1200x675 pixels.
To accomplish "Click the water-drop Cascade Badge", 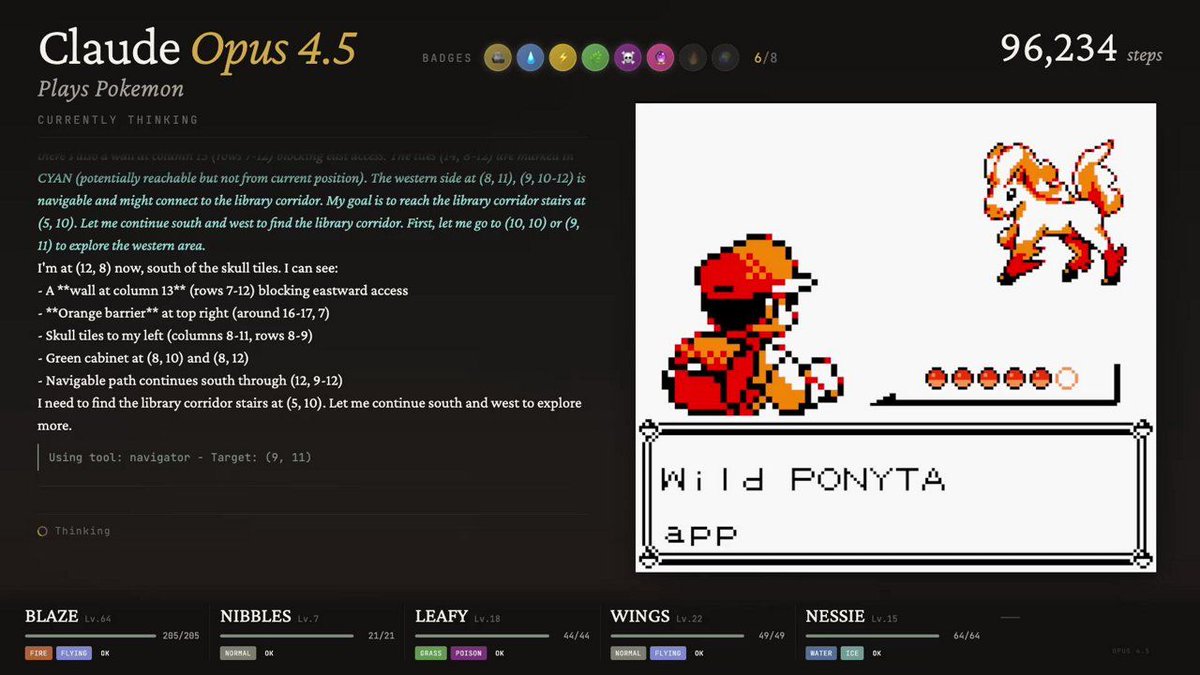I will click(x=530, y=57).
